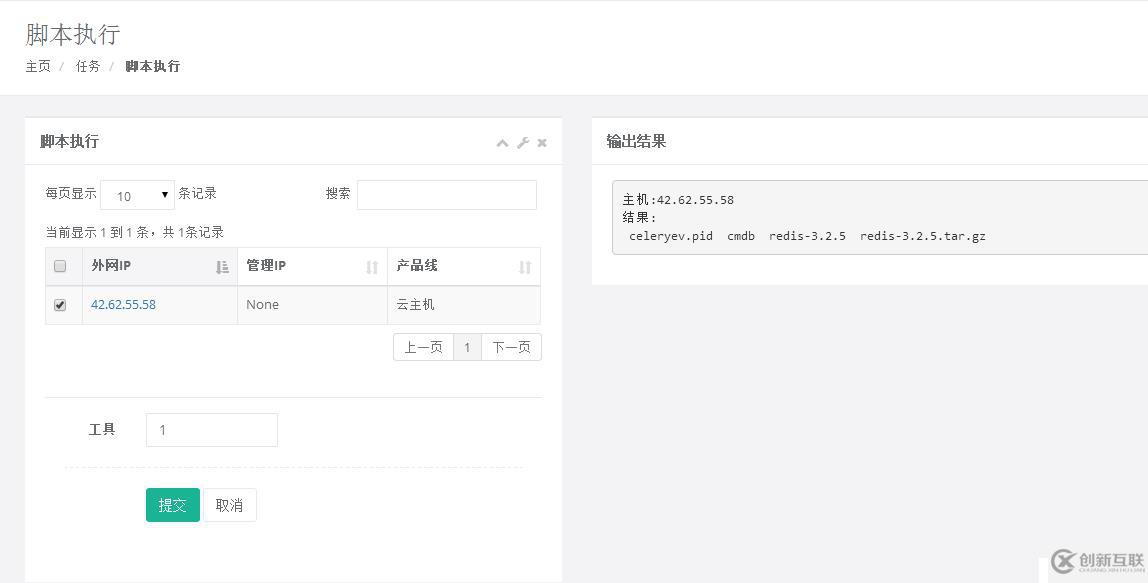Image resolution: width=1148 pixels, height=583 pixels.
Task: Click the 取消 cancel button
Action: [229, 505]
